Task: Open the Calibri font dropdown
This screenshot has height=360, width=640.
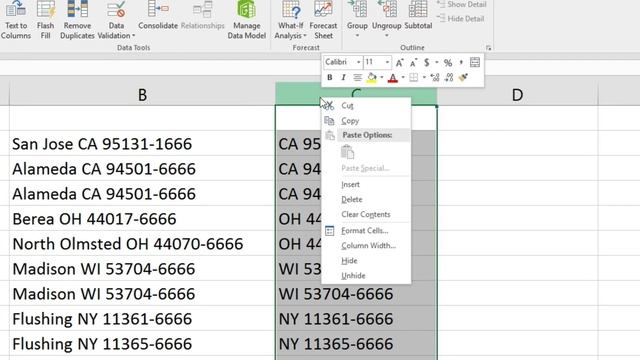Action: click(358, 62)
